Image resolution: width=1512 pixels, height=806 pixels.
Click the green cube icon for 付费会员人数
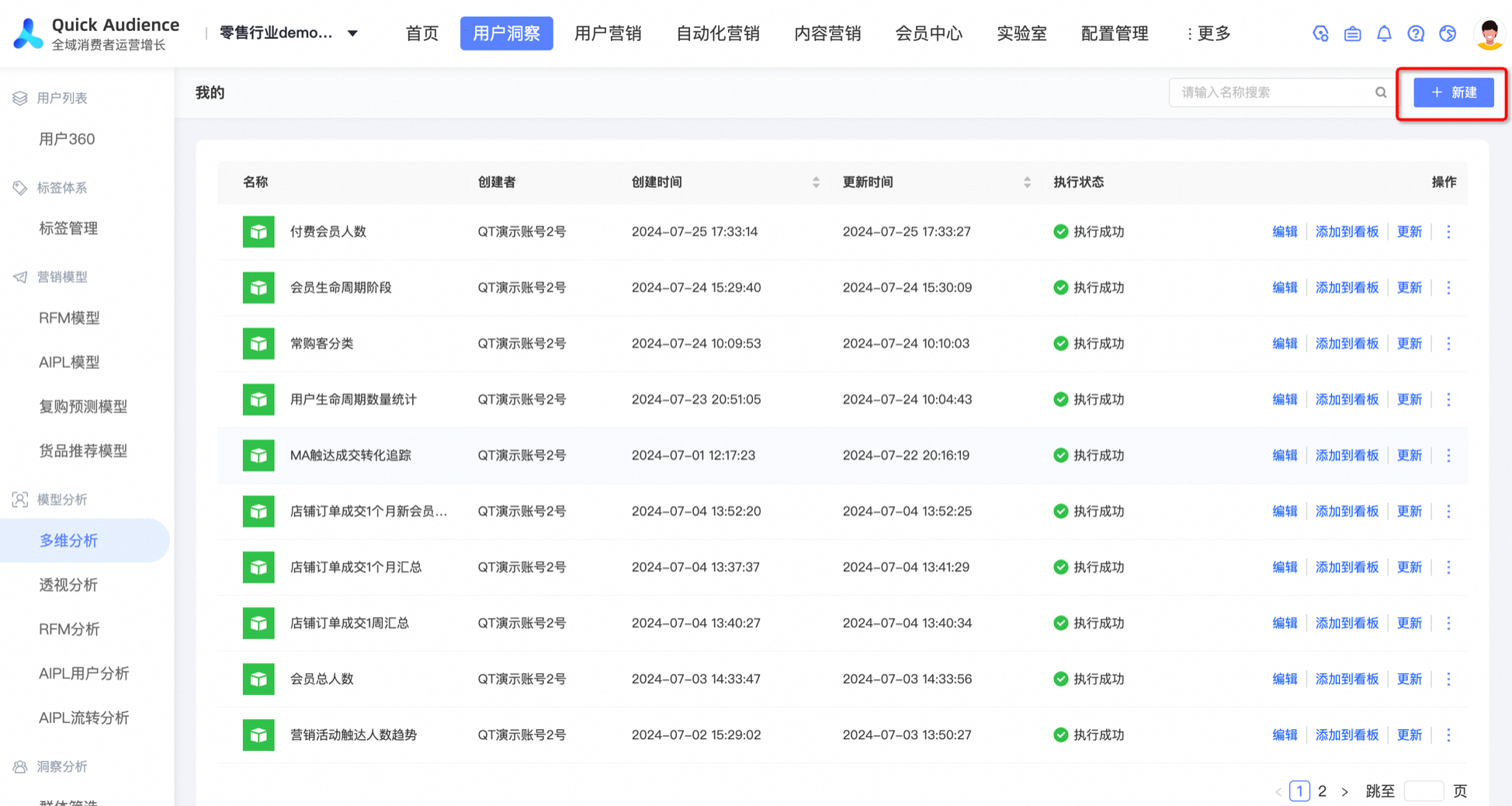click(258, 231)
